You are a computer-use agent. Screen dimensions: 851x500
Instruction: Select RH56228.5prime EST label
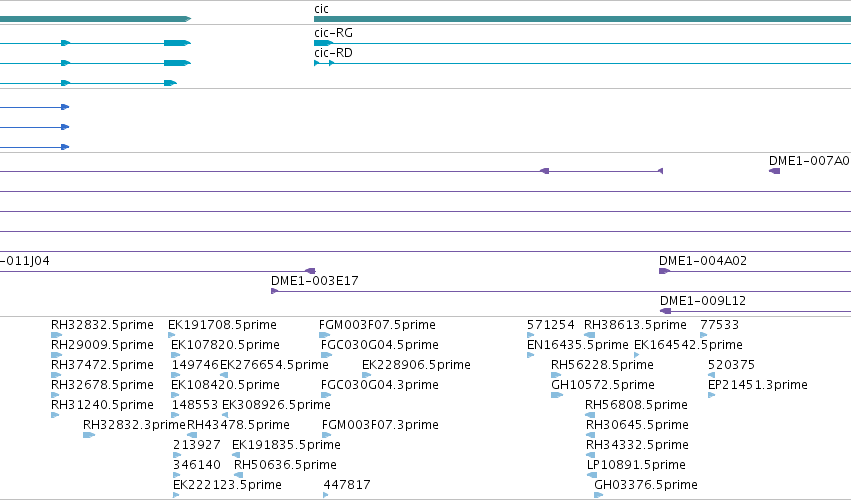point(602,365)
